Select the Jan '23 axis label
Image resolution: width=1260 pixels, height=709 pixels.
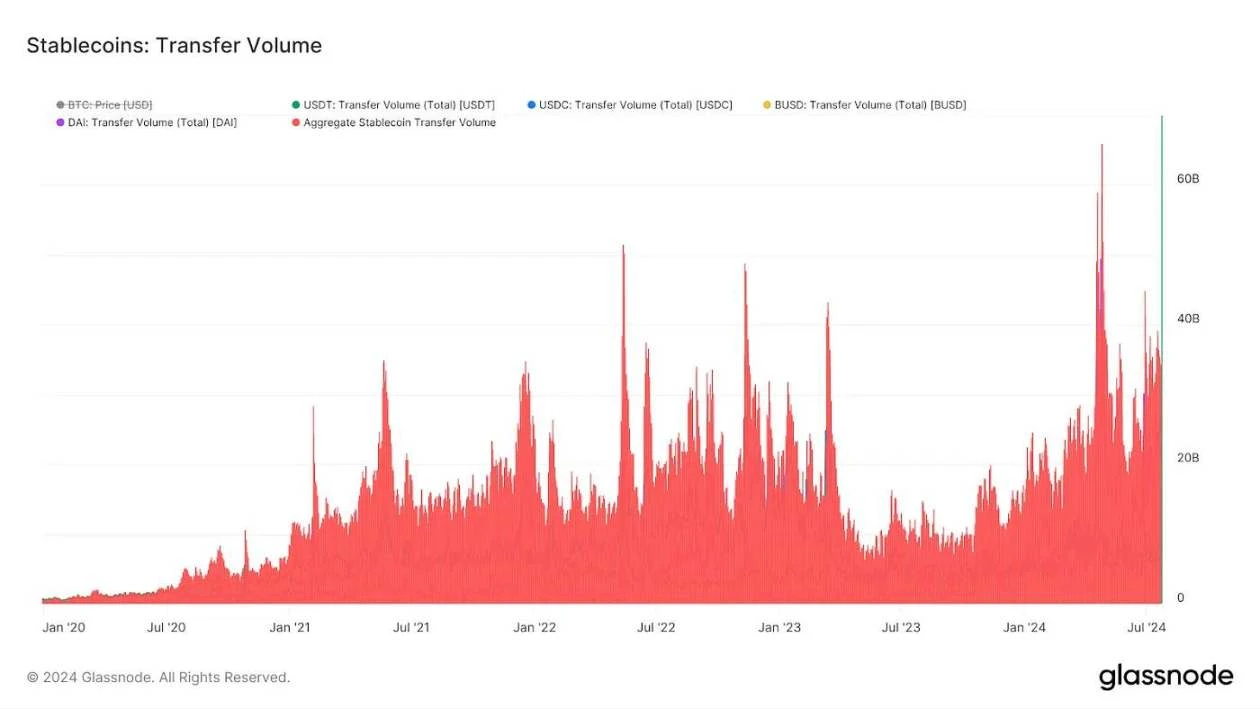pyautogui.click(x=779, y=628)
